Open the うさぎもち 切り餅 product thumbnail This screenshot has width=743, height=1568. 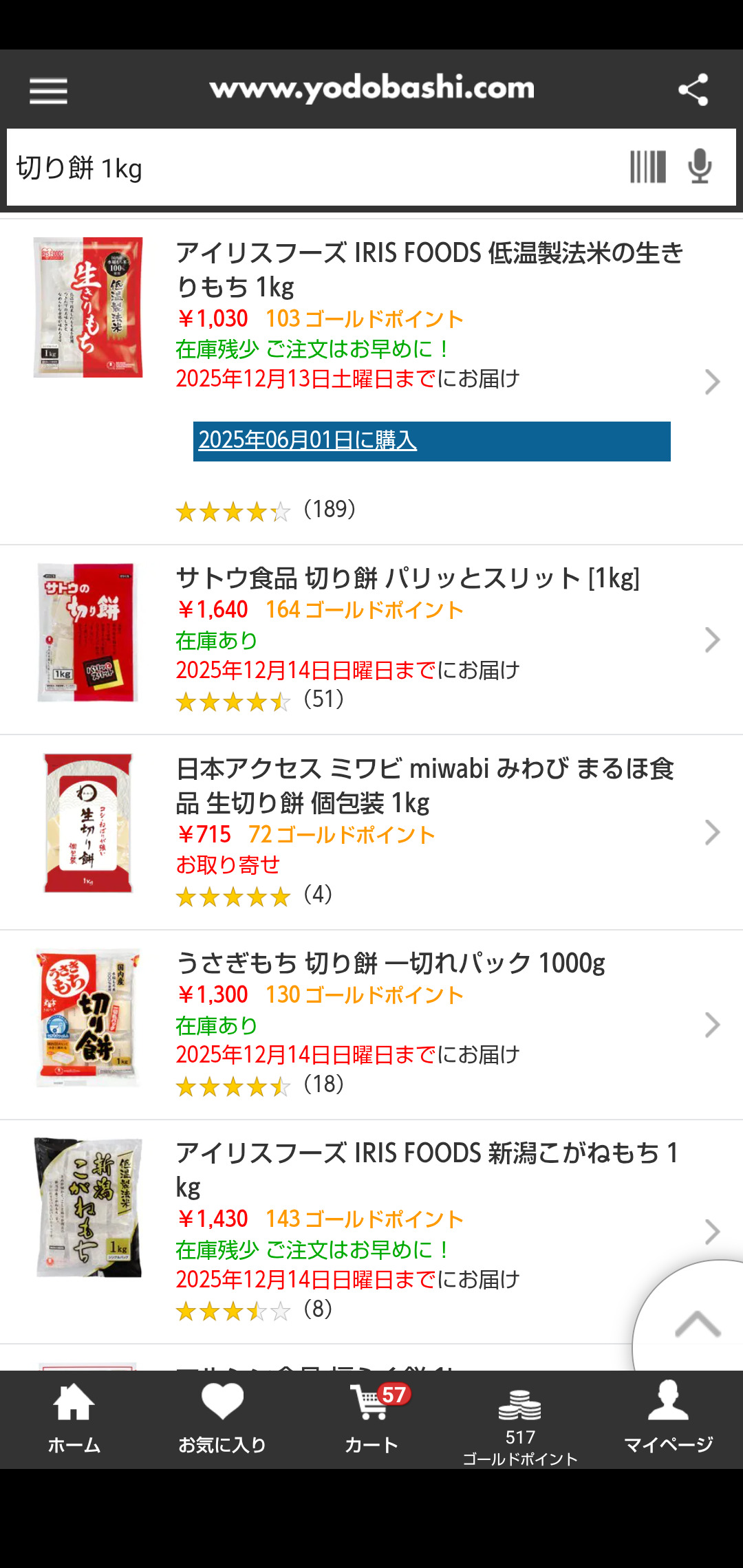88,1018
